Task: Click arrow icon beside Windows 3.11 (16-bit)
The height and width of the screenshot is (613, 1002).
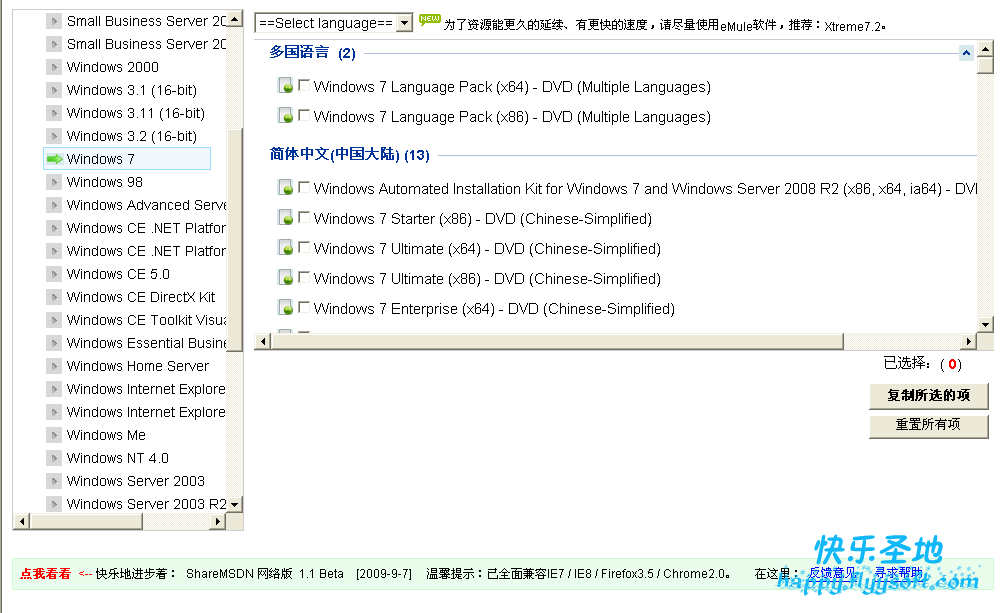Action: coord(54,113)
